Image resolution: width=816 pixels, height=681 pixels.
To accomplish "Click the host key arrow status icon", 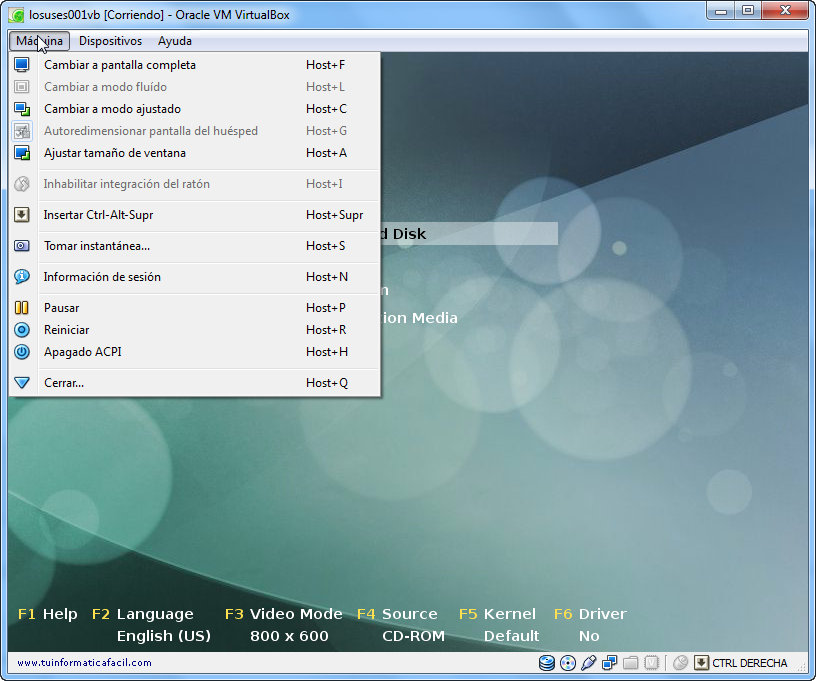I will pyautogui.click(x=702, y=663).
